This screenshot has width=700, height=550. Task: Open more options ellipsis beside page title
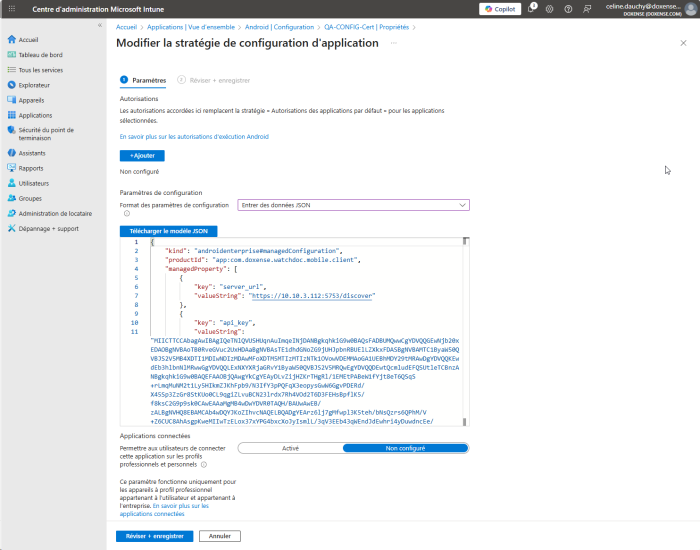pyautogui.click(x=391, y=44)
